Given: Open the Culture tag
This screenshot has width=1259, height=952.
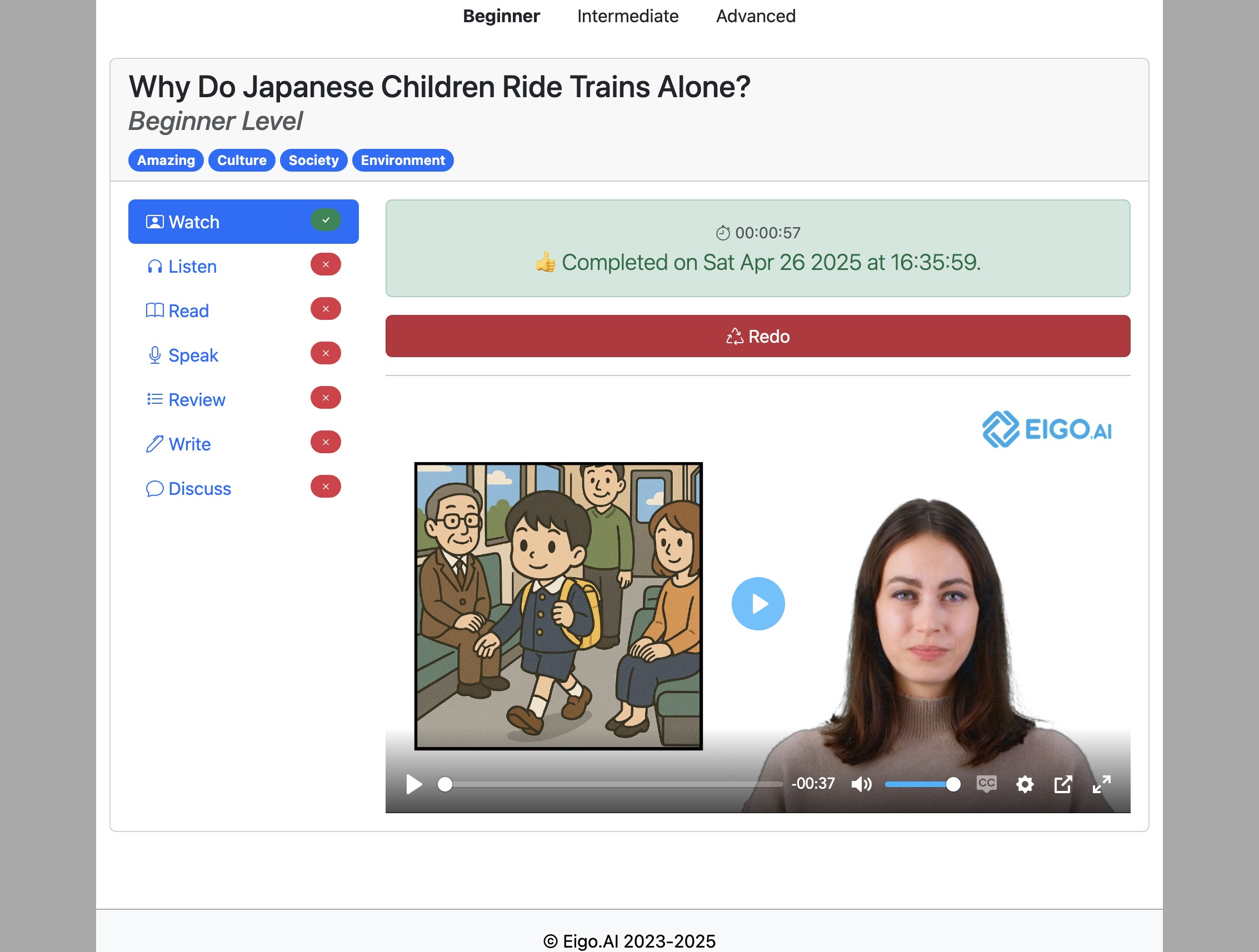Looking at the screenshot, I should tap(241, 160).
